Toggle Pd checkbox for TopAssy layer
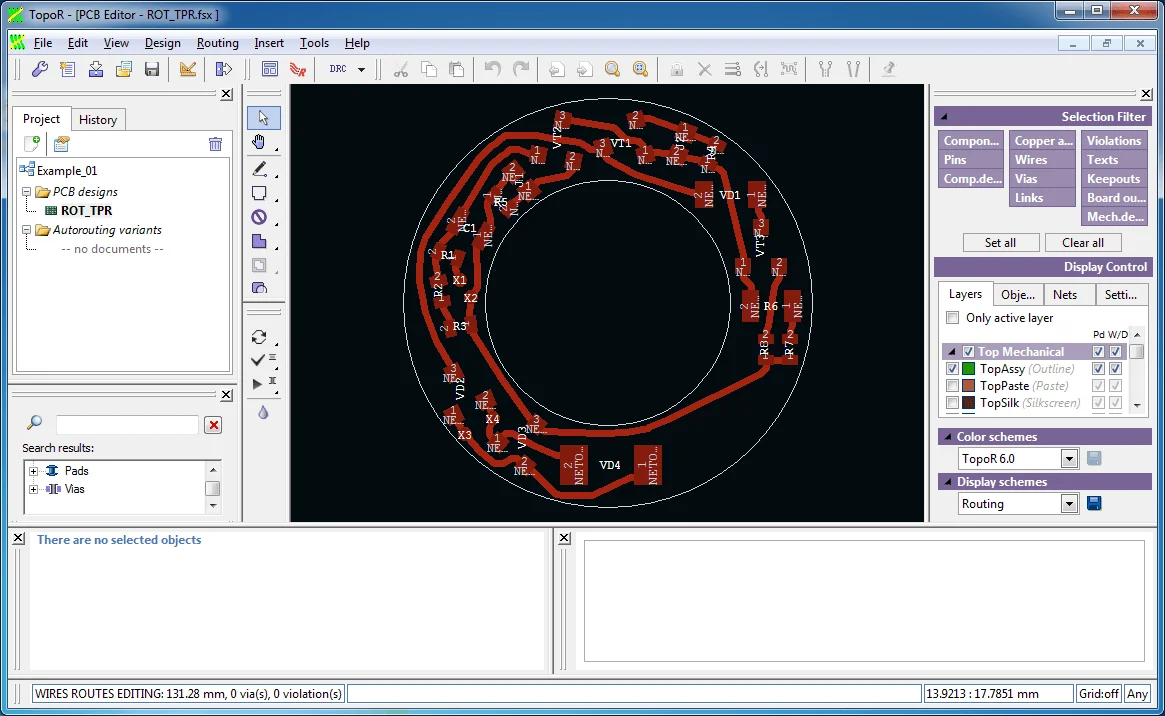Viewport: 1165px width, 716px height. click(x=1098, y=368)
